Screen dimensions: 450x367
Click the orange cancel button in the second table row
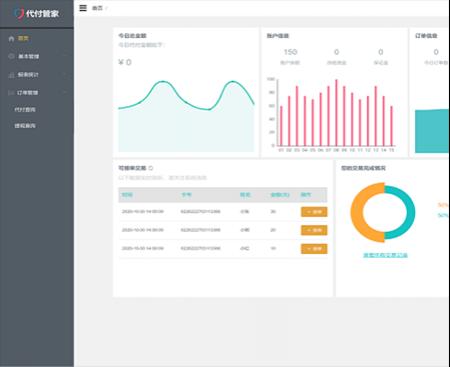click(x=314, y=230)
